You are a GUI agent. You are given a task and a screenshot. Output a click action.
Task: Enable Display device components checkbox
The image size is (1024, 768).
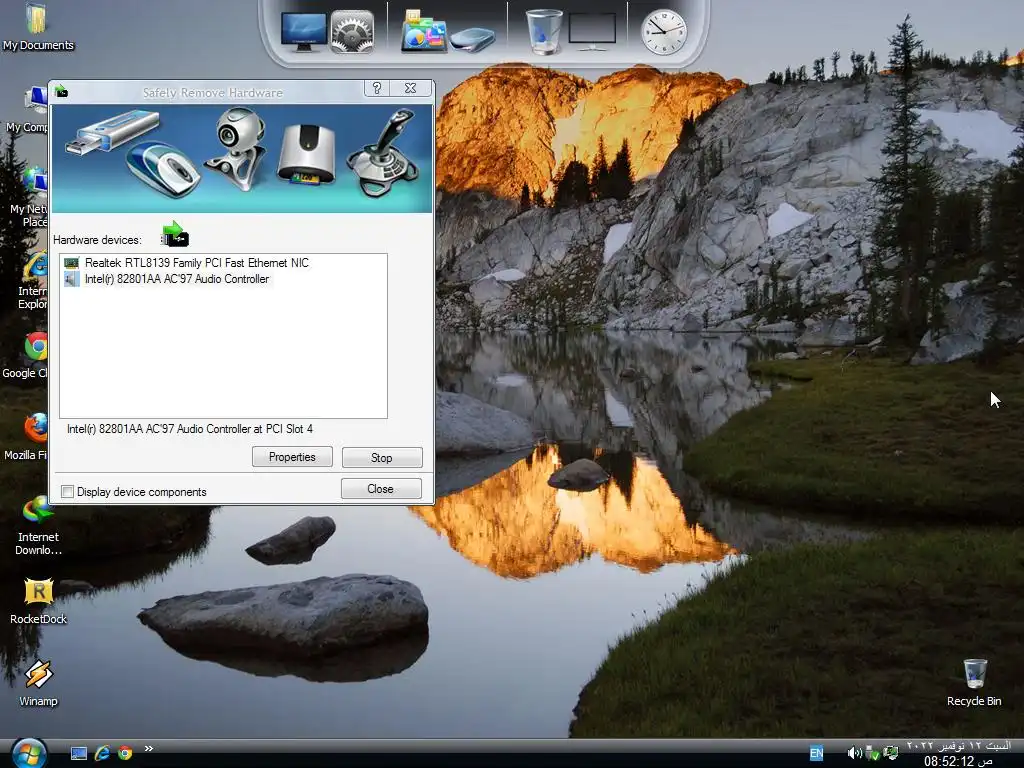coord(67,492)
